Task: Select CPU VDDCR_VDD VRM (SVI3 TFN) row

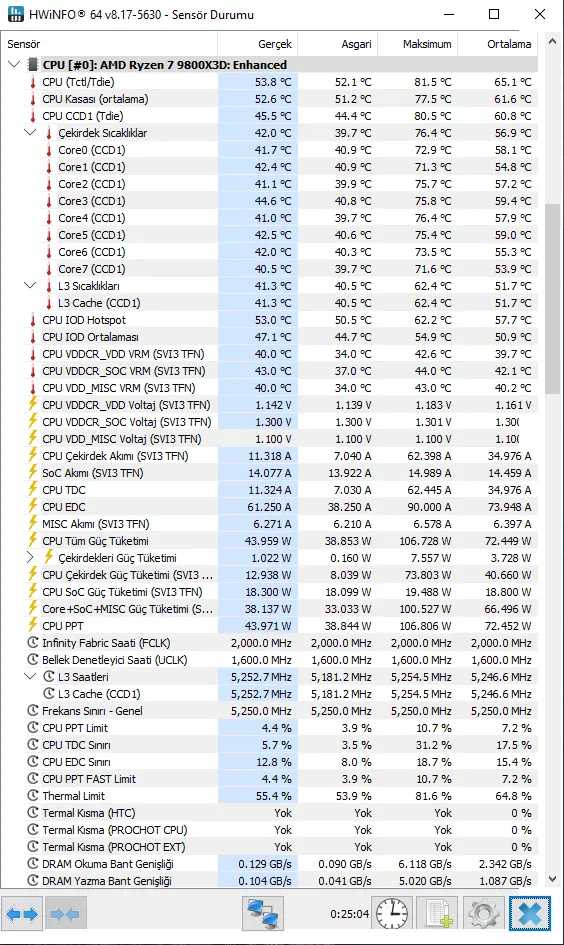Action: point(269,354)
